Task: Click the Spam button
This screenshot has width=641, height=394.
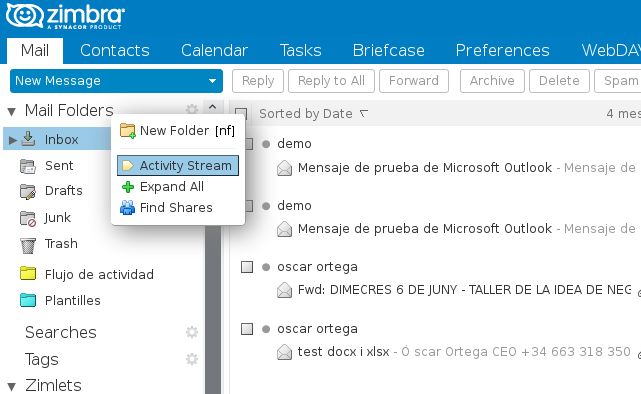Action: coord(618,81)
